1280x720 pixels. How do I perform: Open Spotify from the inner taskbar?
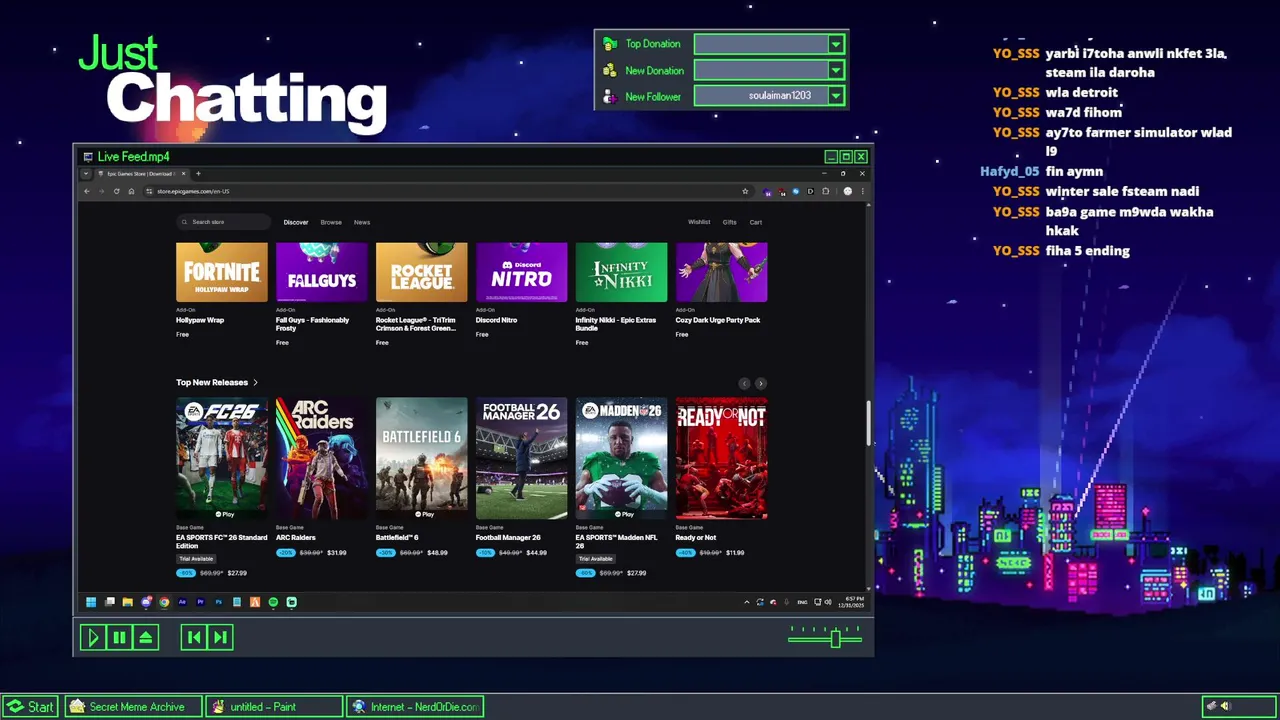tap(273, 602)
